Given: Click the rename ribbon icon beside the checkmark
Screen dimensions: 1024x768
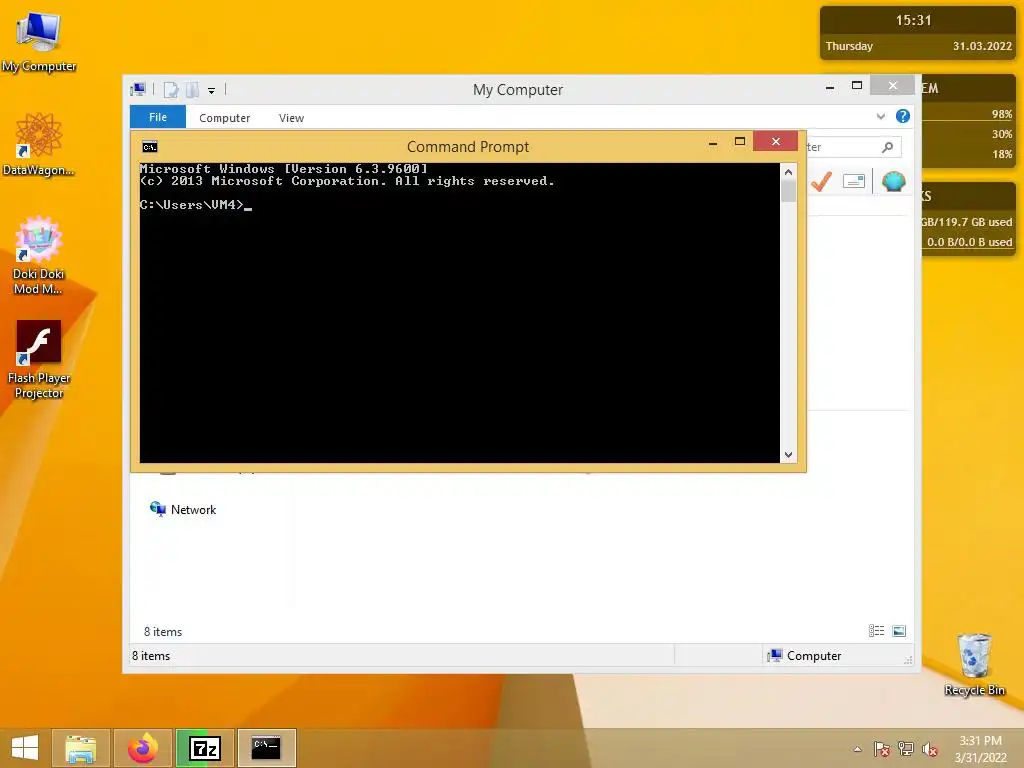Looking at the screenshot, I should [x=854, y=181].
